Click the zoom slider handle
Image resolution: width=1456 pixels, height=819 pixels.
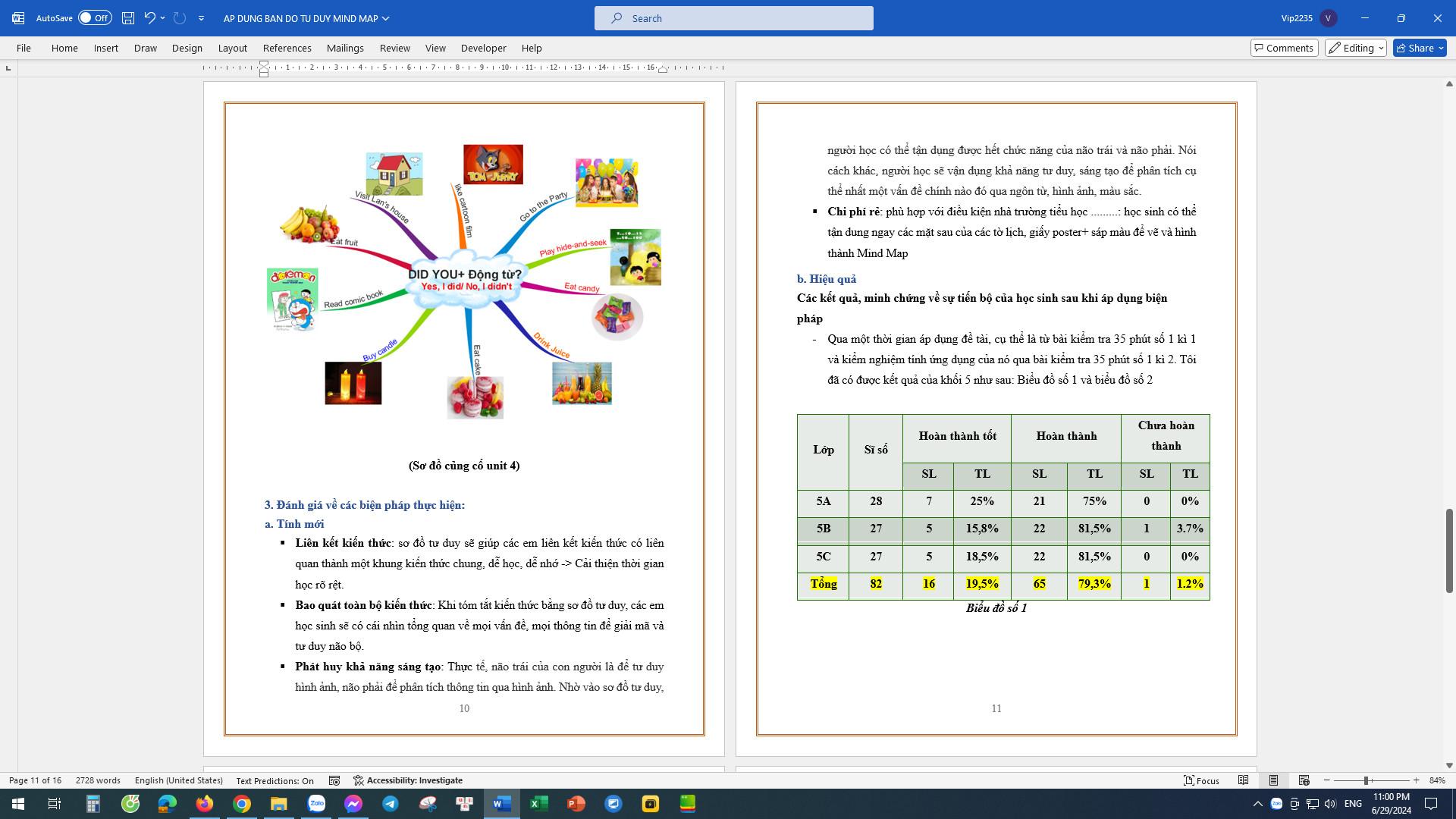1366,780
